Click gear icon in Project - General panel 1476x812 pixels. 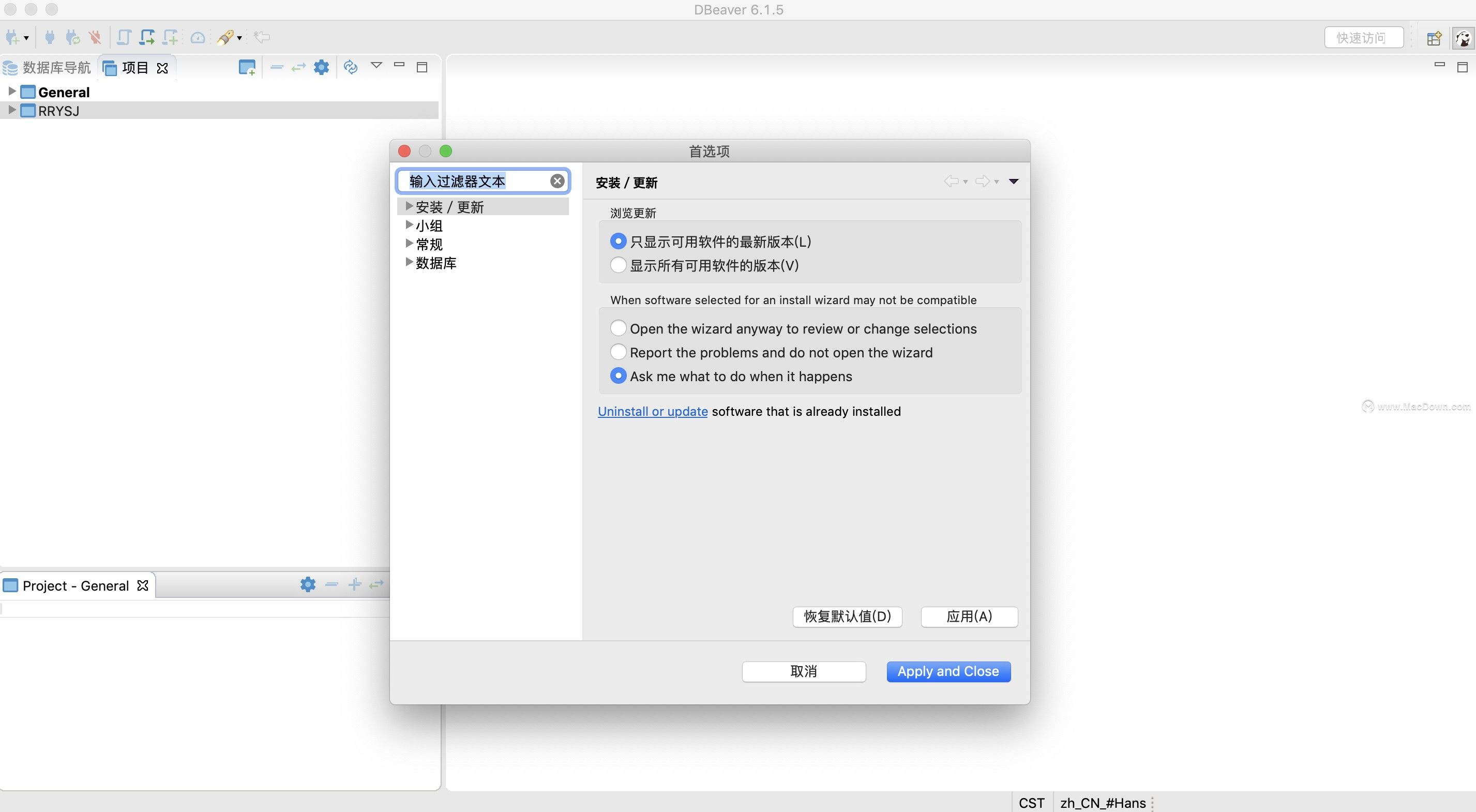pos(308,584)
